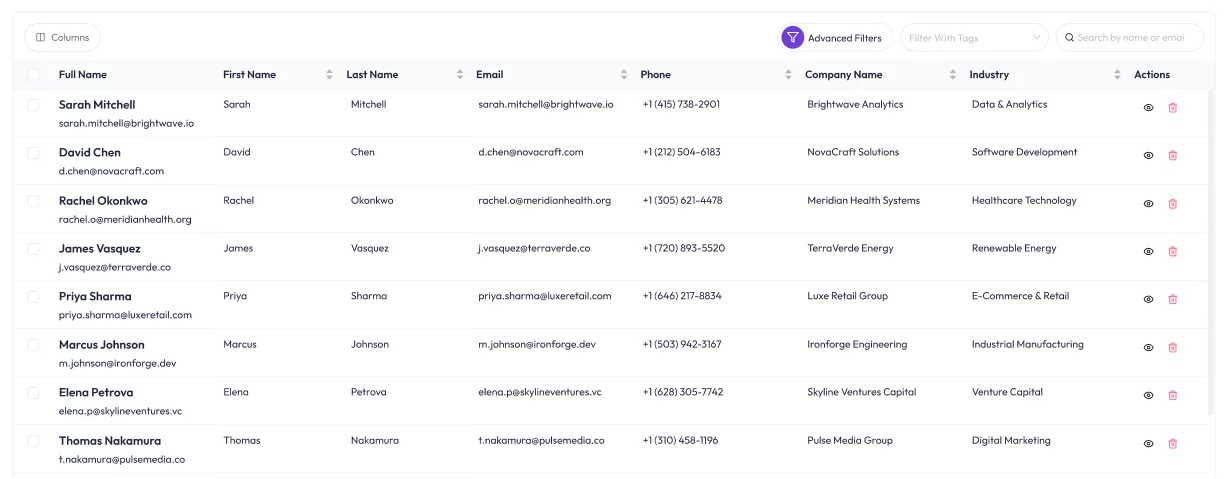Select company cell TerraVerde Energy
The image size is (1228, 479).
click(x=850, y=249)
